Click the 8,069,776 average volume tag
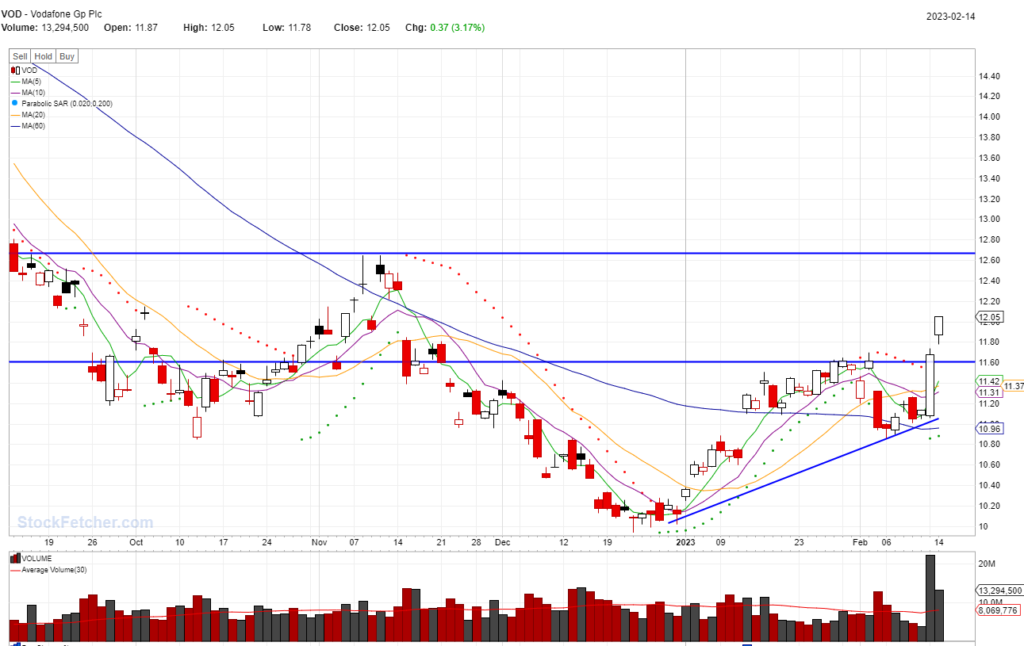This screenshot has width=1024, height=646. coord(998,610)
